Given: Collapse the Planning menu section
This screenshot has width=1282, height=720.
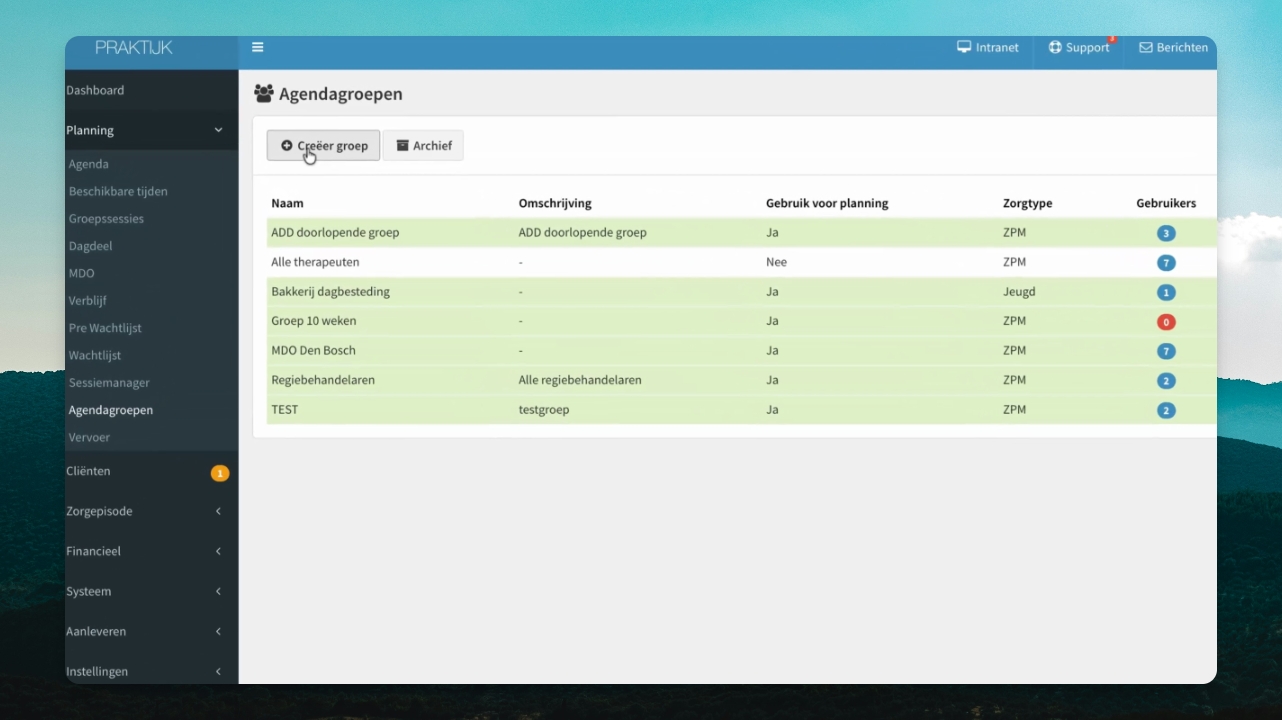Looking at the screenshot, I should 151,130.
